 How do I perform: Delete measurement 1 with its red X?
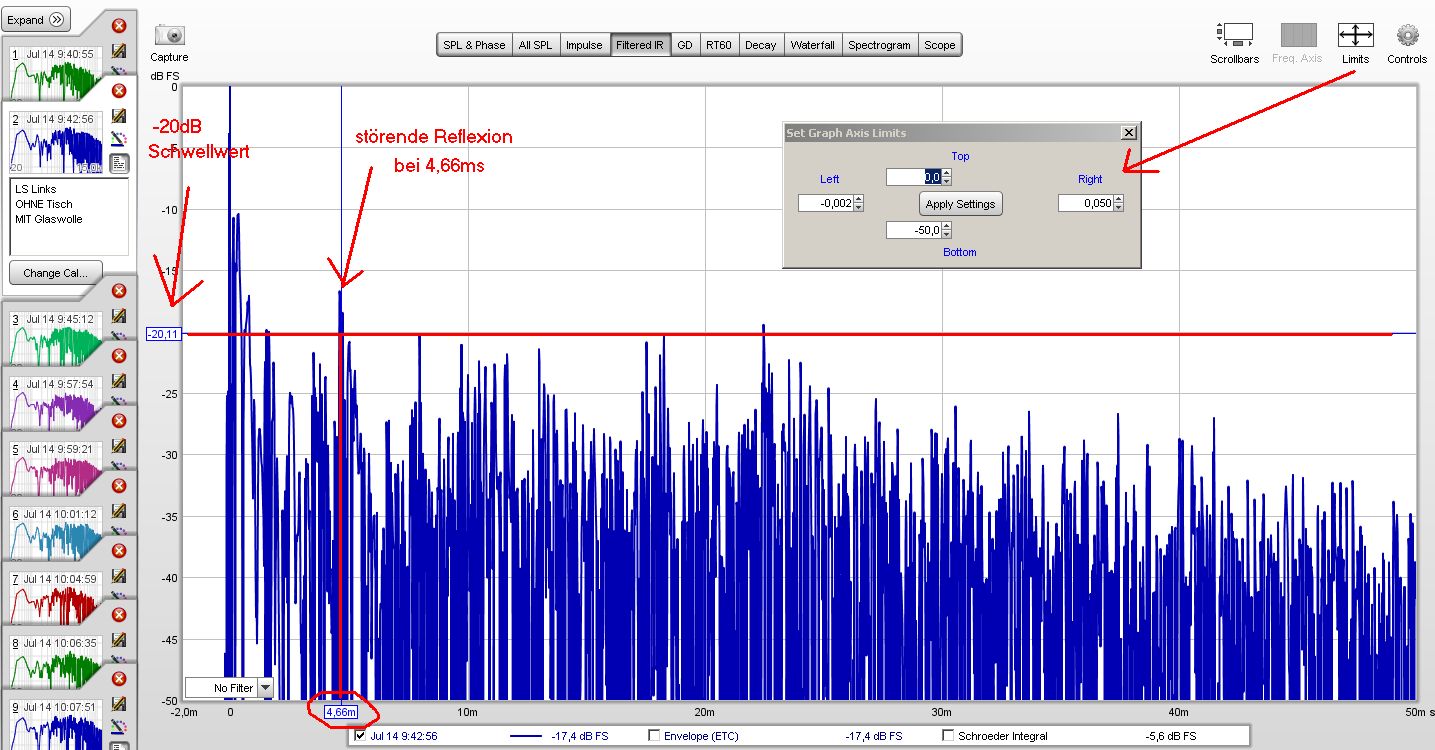click(x=119, y=26)
